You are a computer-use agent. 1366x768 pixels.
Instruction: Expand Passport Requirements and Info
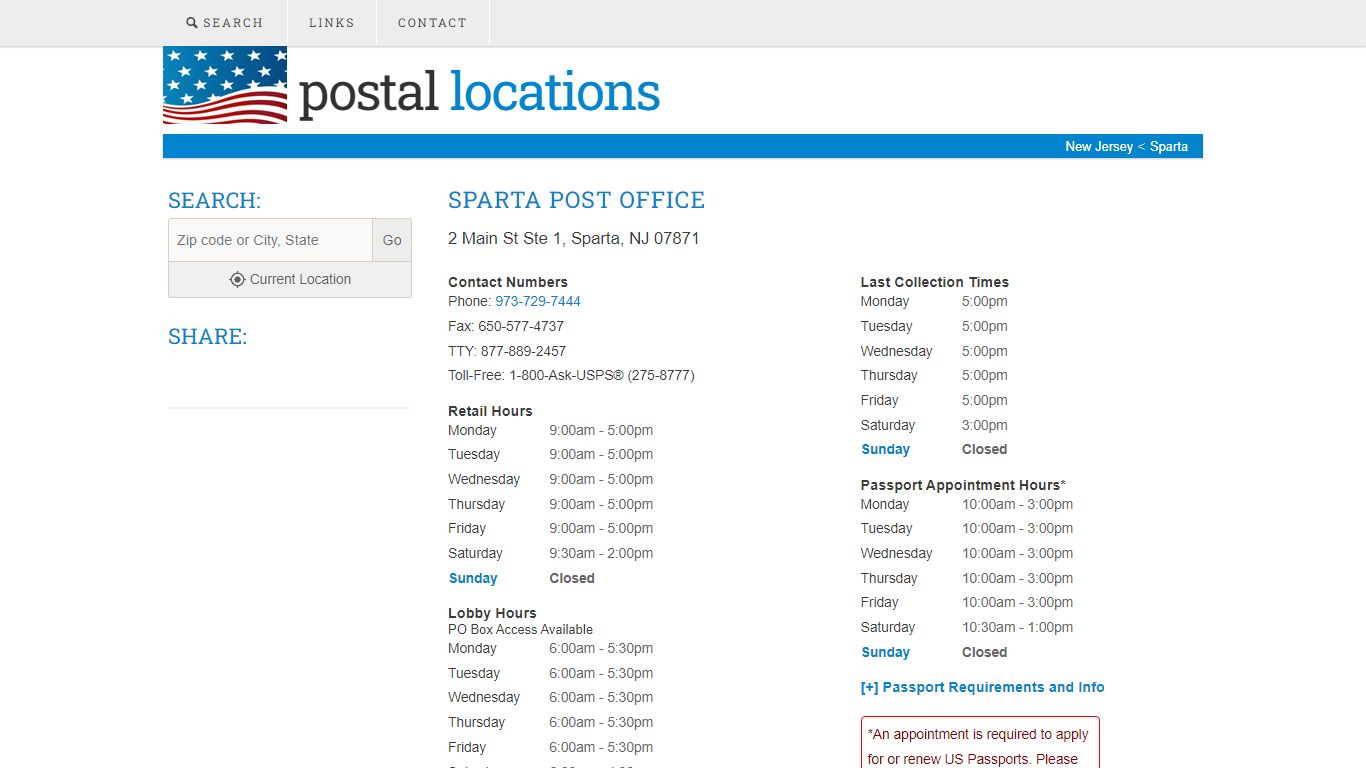[x=982, y=687]
